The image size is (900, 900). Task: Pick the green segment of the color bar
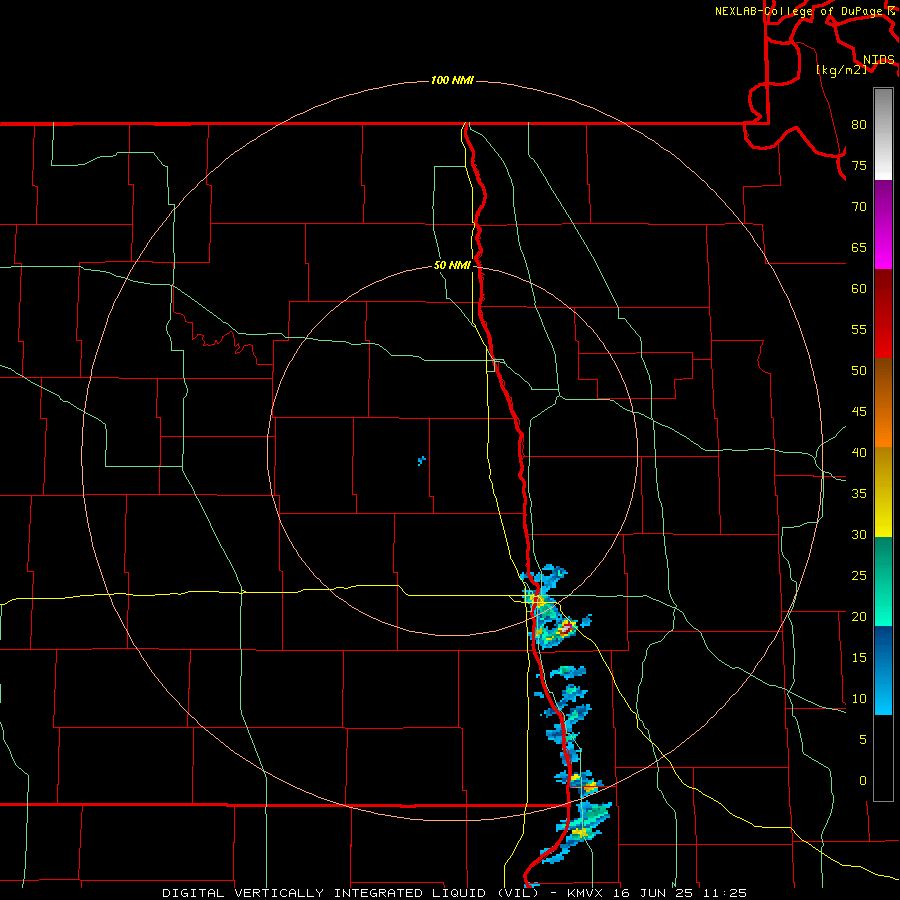(883, 581)
